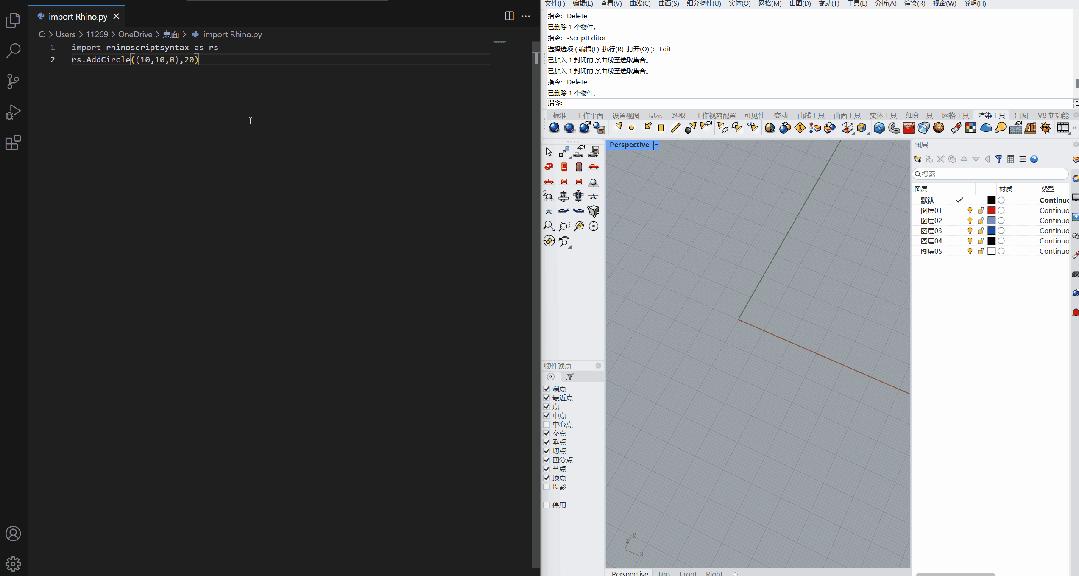Toggle the lightbulb visibility of 图层01

pos(969,211)
